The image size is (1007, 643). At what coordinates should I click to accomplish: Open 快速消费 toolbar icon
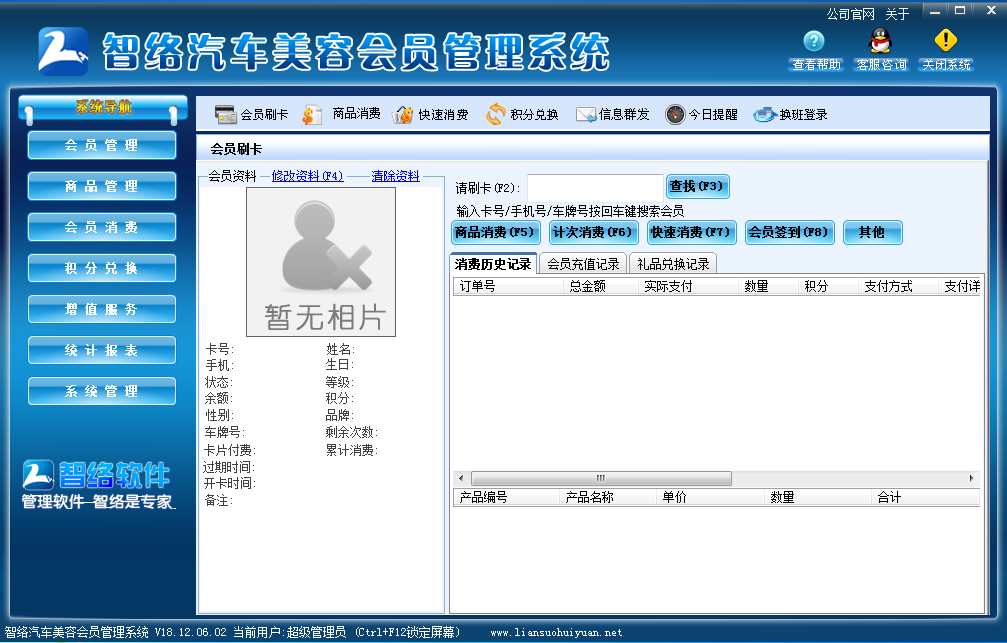(x=403, y=114)
